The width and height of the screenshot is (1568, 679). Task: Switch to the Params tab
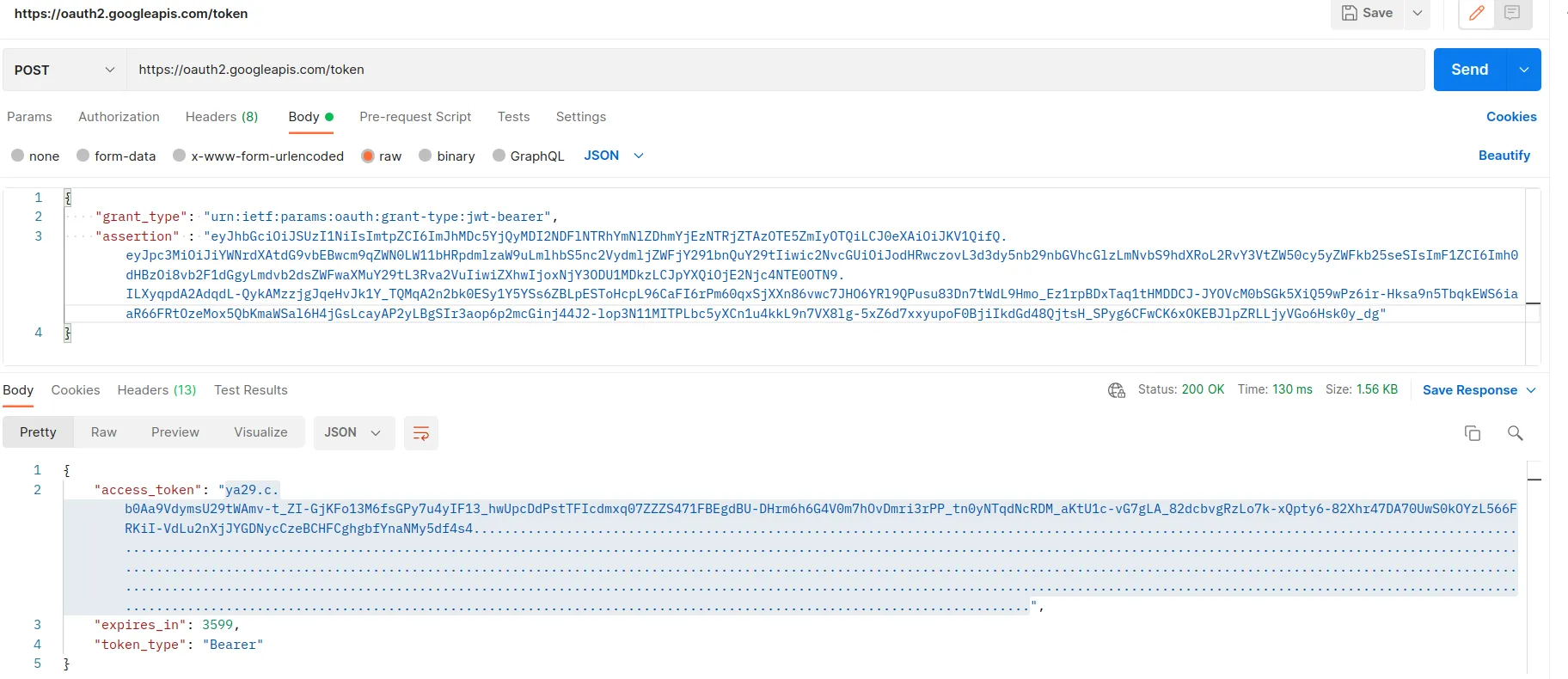point(29,117)
